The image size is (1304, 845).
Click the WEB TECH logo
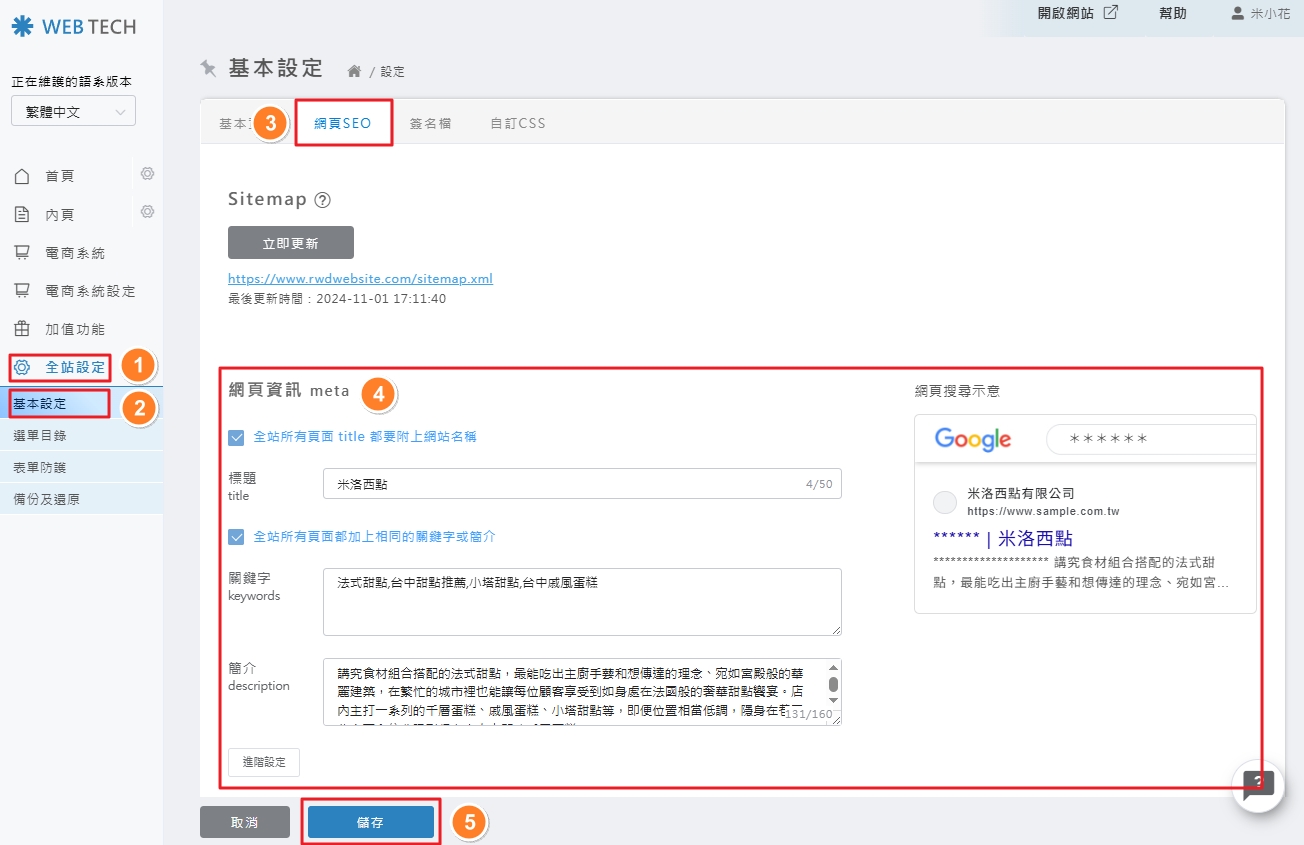click(75, 27)
